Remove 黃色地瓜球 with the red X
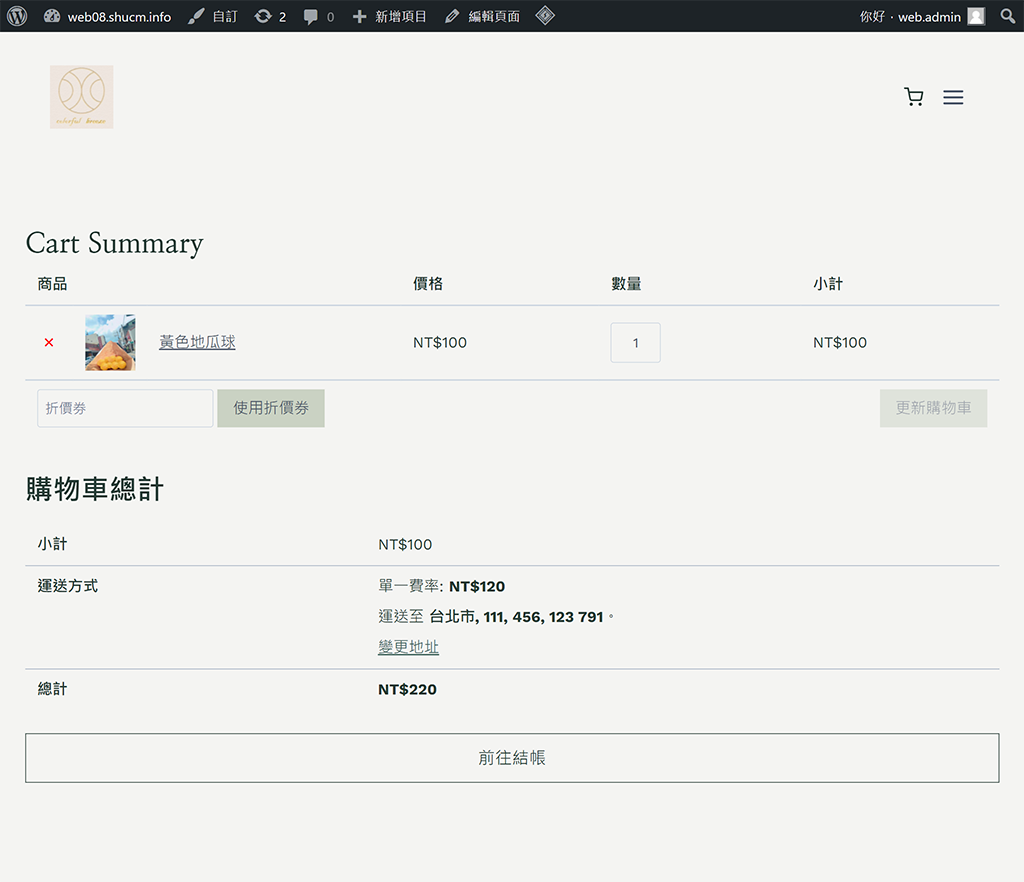This screenshot has width=1024, height=882. tap(49, 343)
